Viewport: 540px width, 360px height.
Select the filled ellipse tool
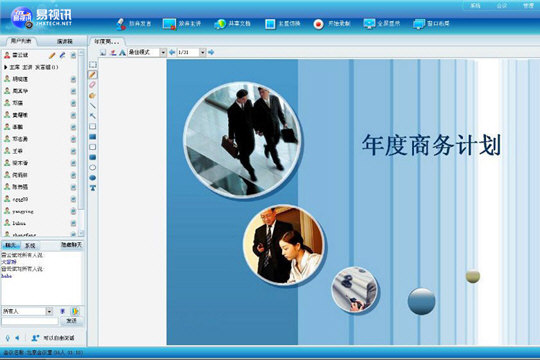(93, 178)
